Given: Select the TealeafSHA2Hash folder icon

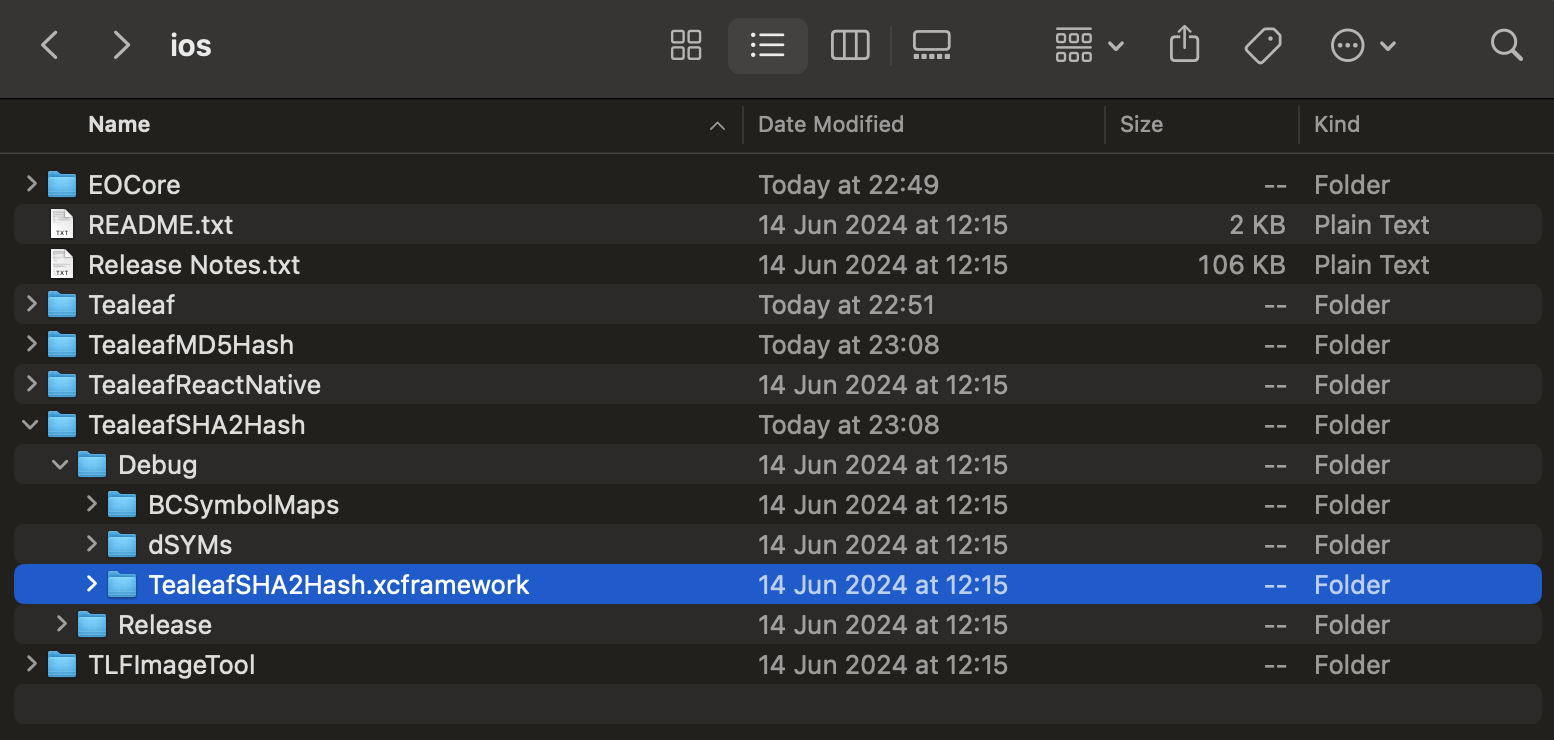Looking at the screenshot, I should pyautogui.click(x=62, y=424).
